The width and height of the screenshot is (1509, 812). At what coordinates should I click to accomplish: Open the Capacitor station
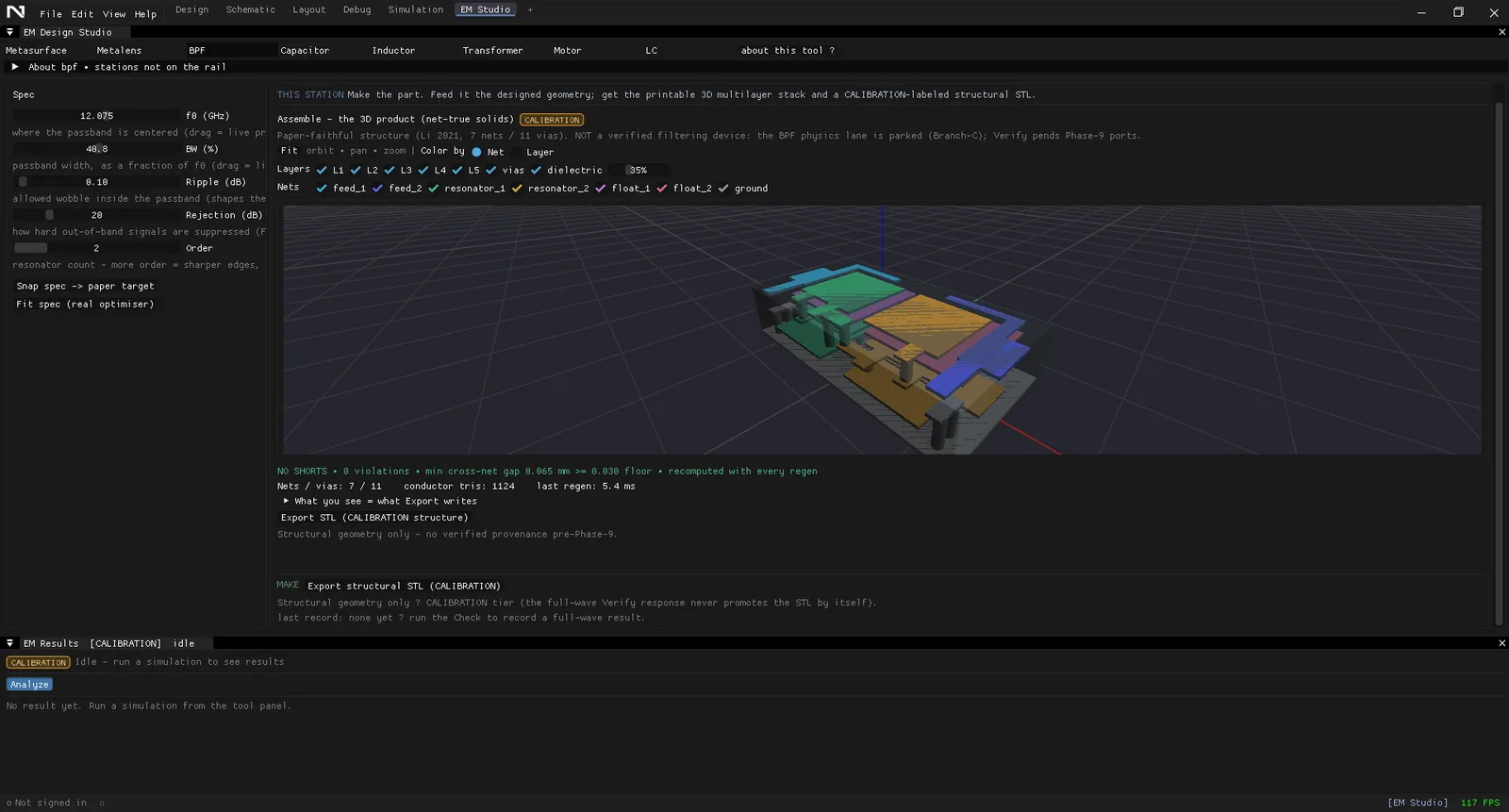(x=305, y=51)
